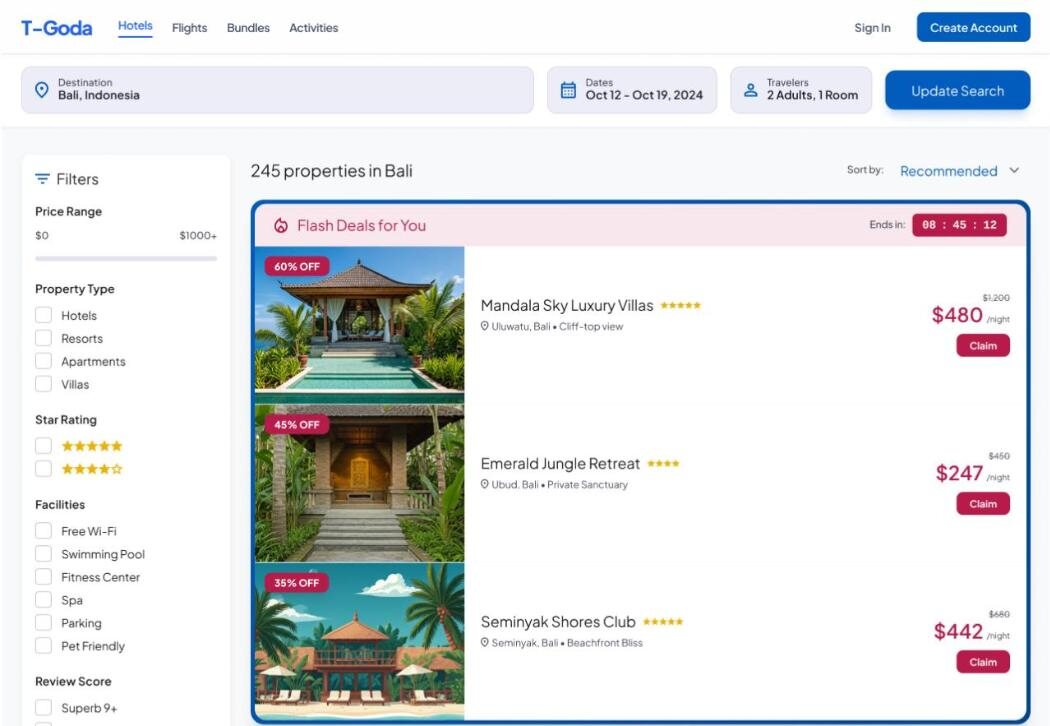The width and height of the screenshot is (1050, 726).
Task: Go to the Bundles tab
Action: [248, 28]
